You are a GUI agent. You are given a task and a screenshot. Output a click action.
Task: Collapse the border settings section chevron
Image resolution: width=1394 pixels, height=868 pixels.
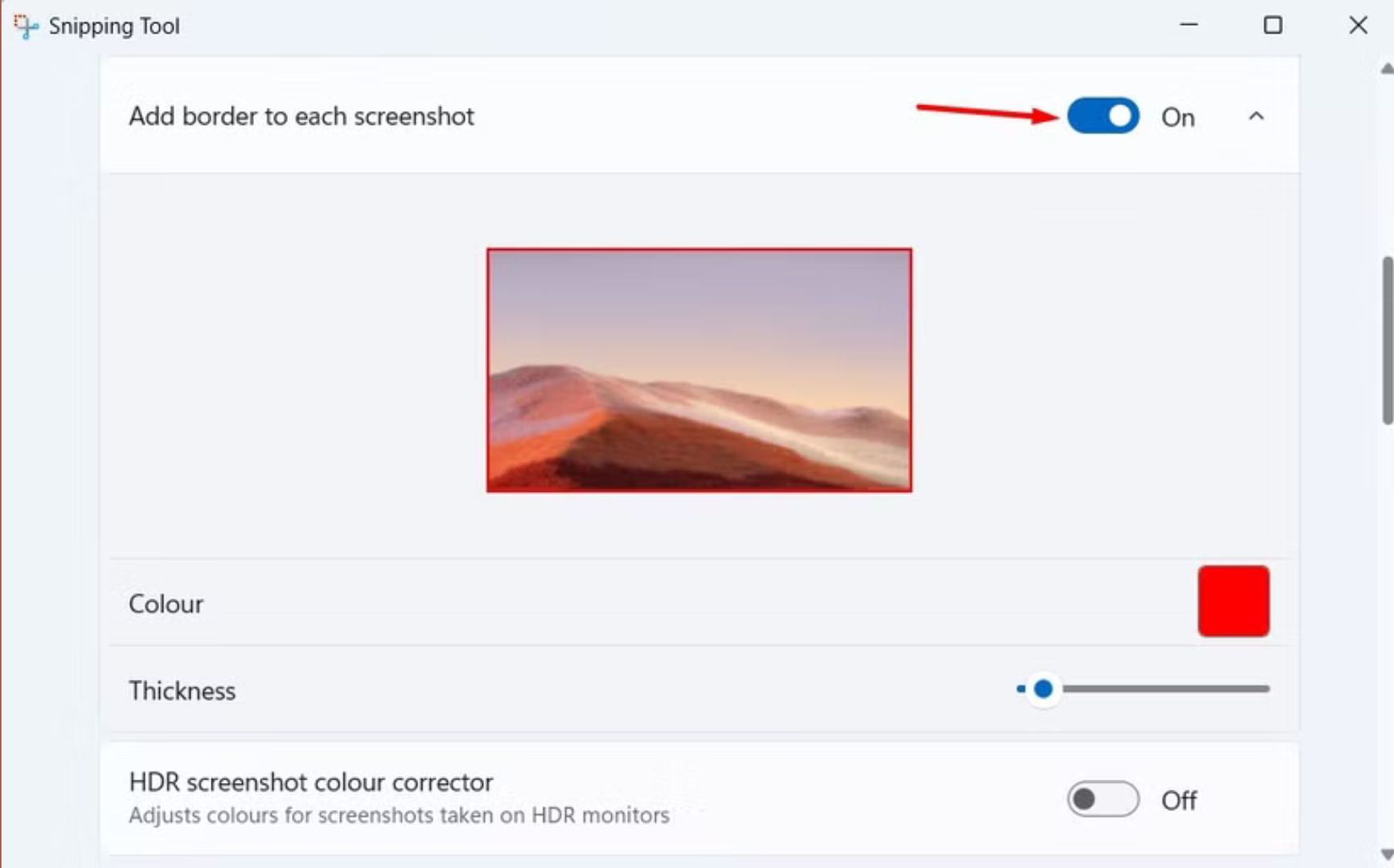click(1256, 117)
